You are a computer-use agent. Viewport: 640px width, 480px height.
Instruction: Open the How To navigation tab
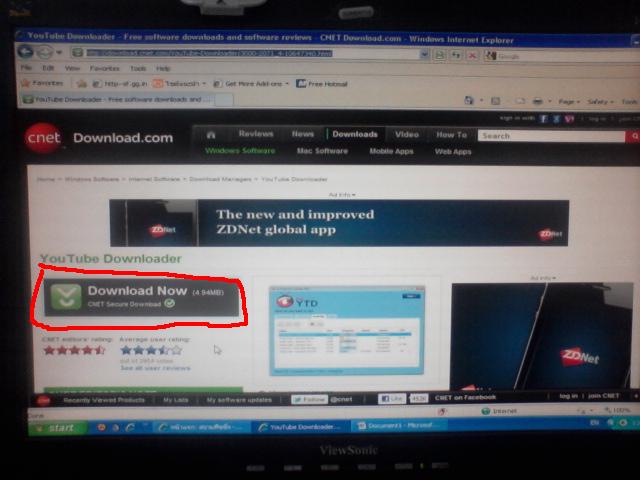point(451,135)
